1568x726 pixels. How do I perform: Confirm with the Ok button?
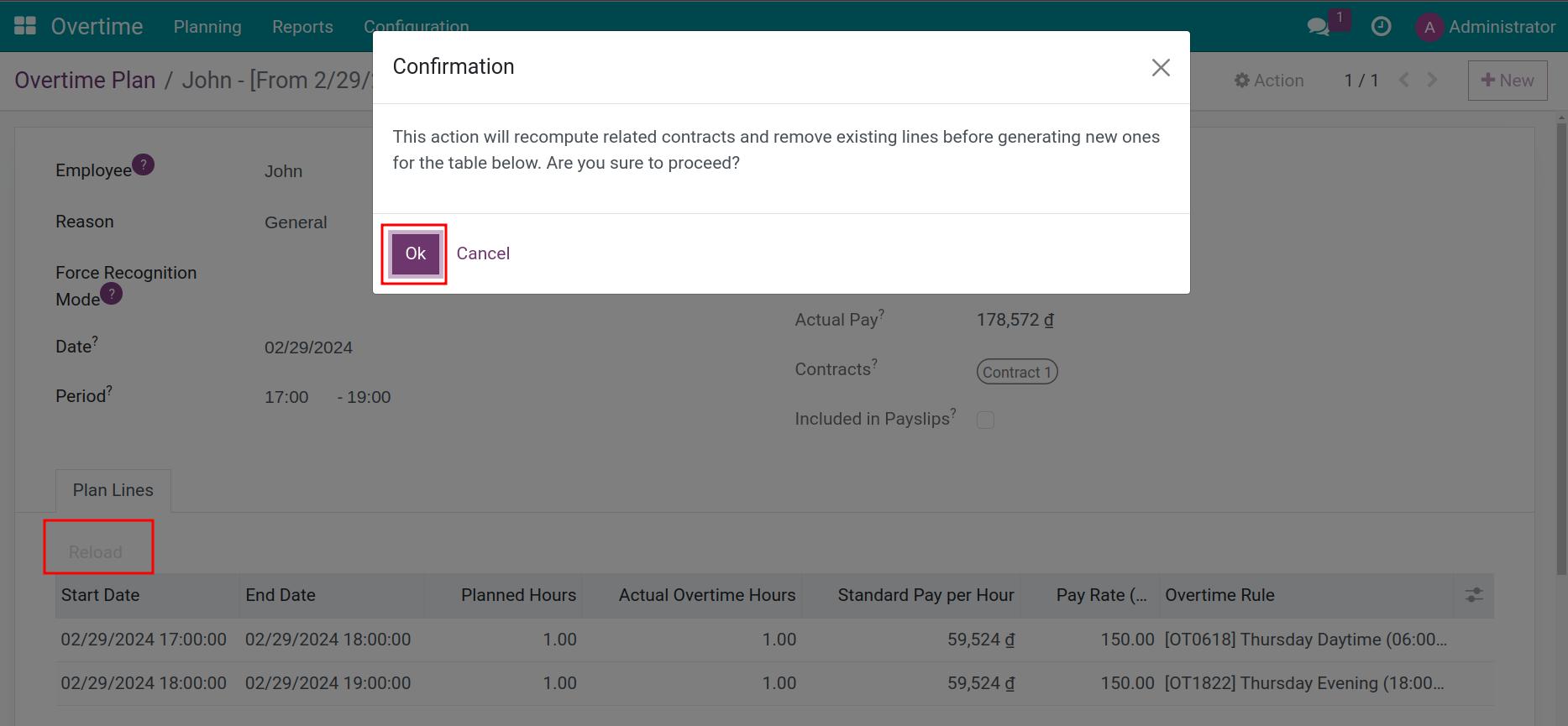[x=415, y=253]
